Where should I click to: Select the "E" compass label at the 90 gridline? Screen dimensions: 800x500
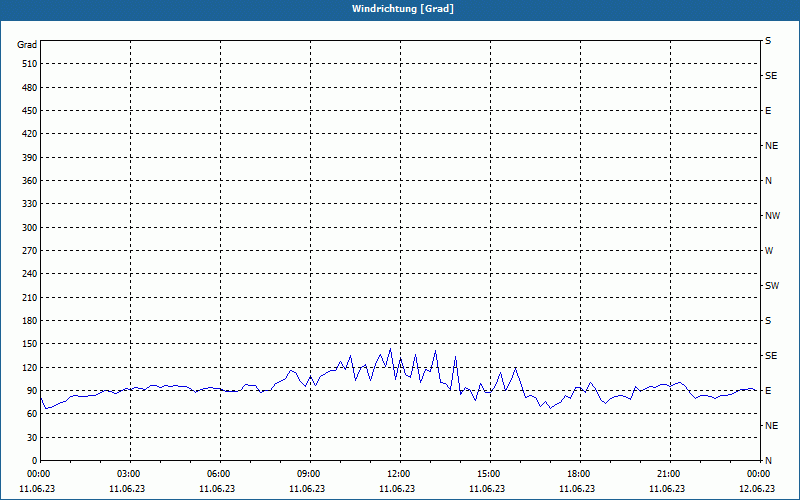click(768, 391)
